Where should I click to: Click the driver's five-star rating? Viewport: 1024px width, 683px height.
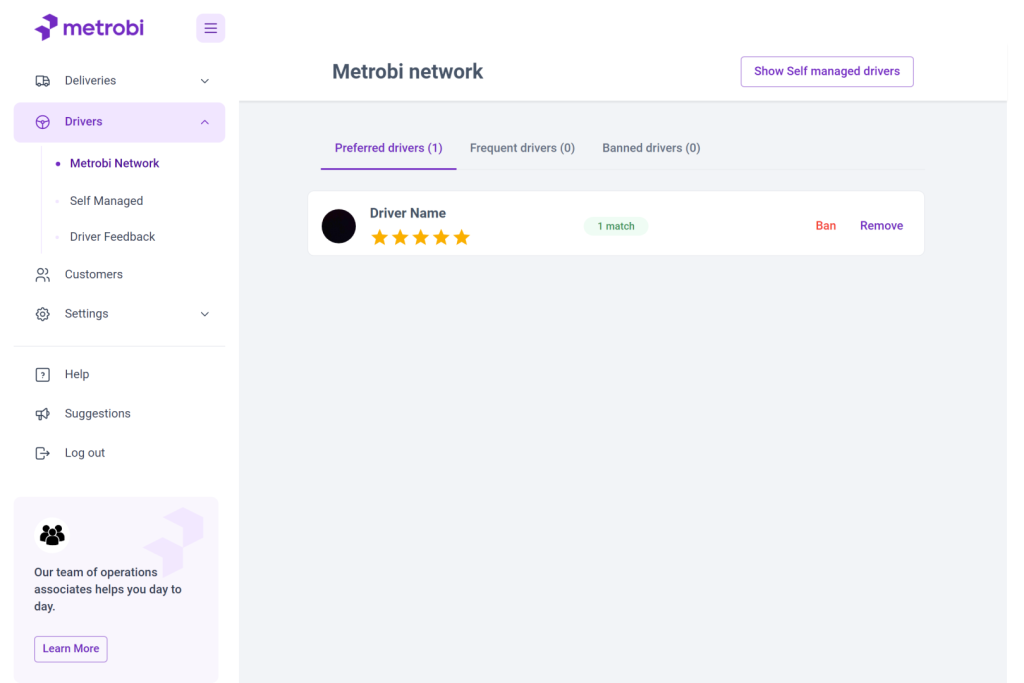pyautogui.click(x=420, y=237)
